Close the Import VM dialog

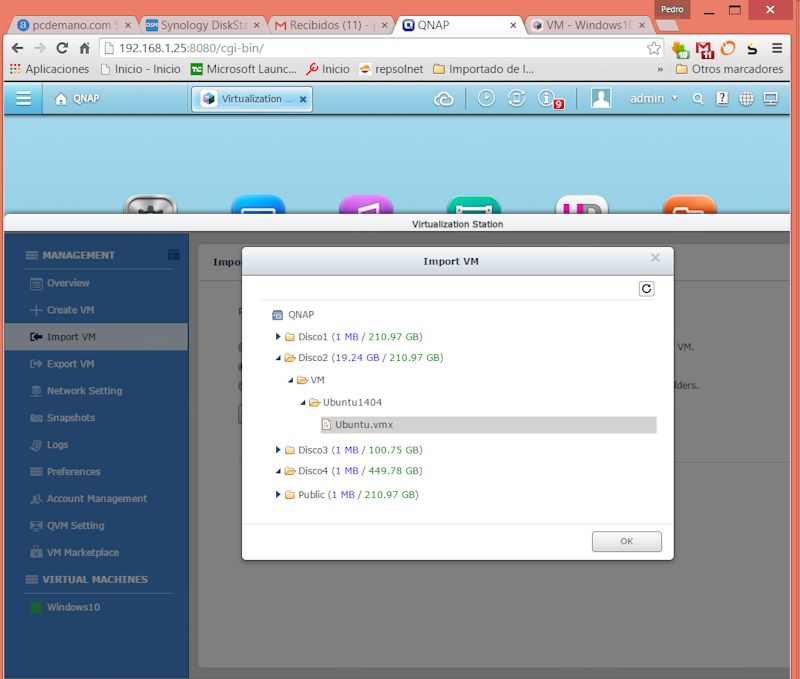655,258
